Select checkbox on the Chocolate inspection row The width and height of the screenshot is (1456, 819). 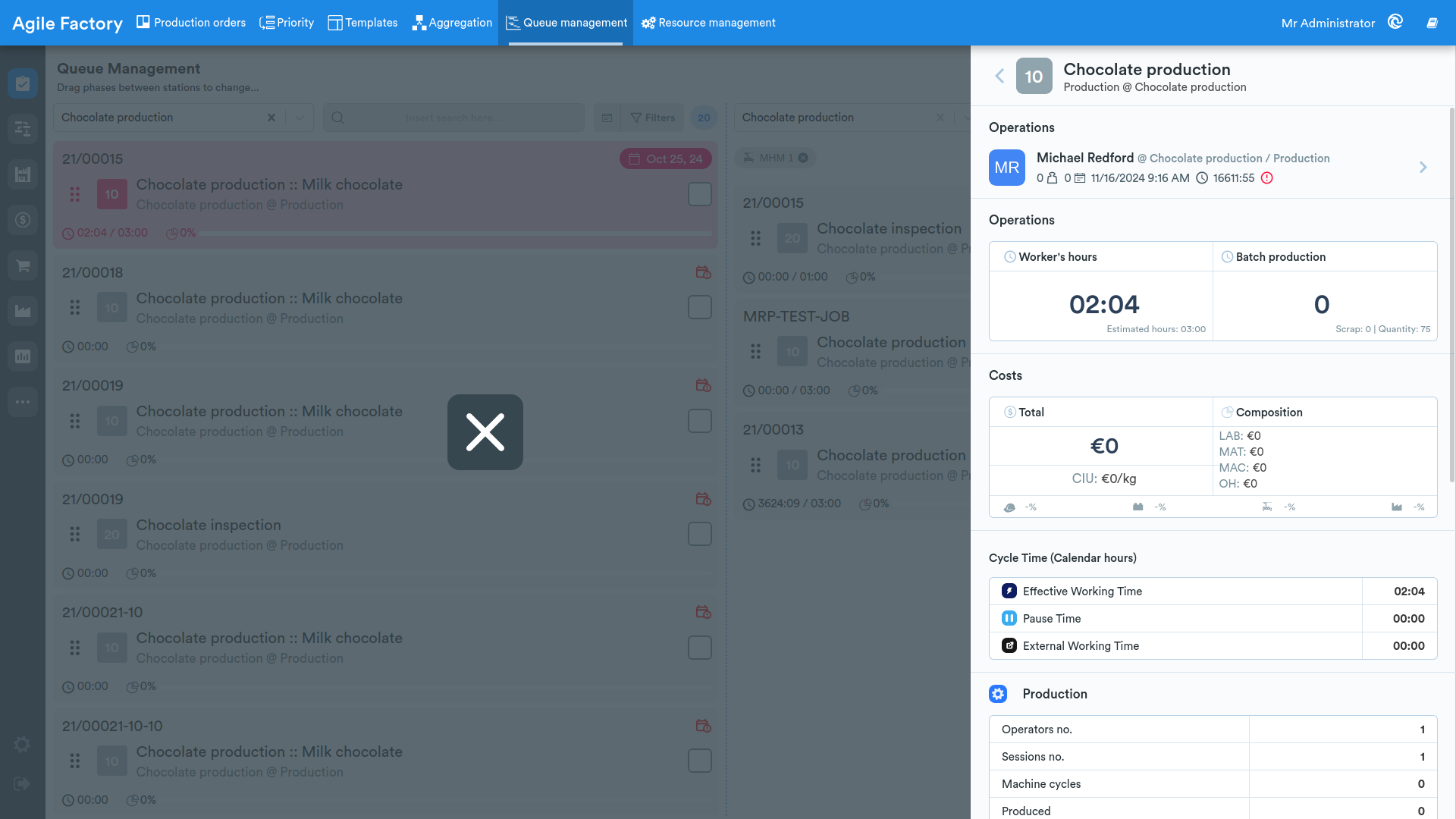[x=699, y=534]
